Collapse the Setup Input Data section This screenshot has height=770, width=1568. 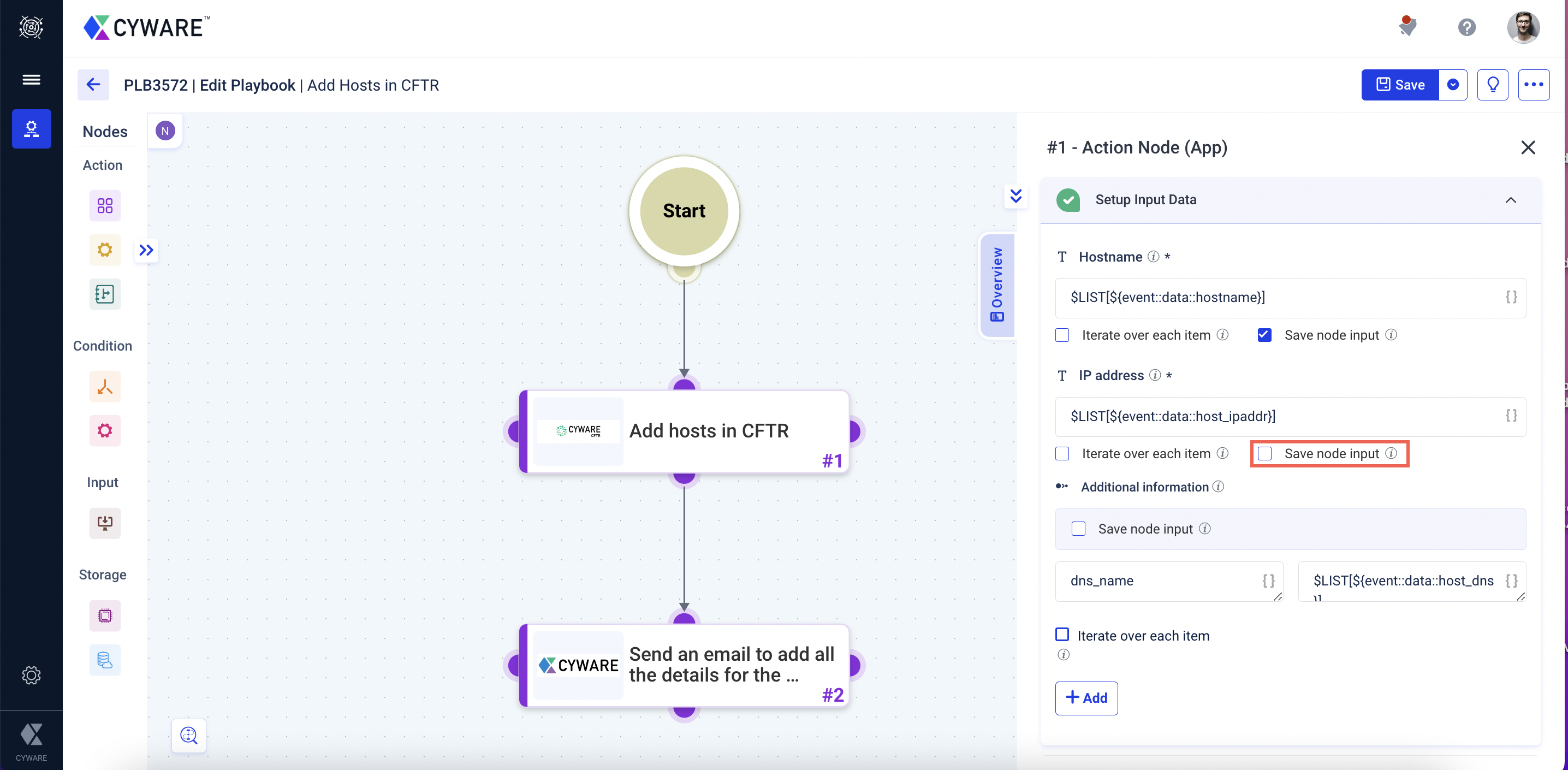coord(1510,200)
